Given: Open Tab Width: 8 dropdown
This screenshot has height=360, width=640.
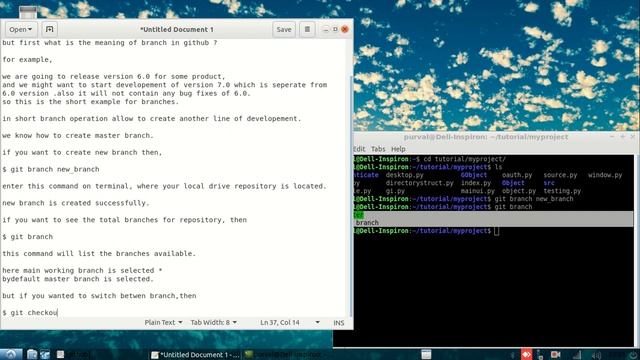Looking at the screenshot, I should 213,322.
